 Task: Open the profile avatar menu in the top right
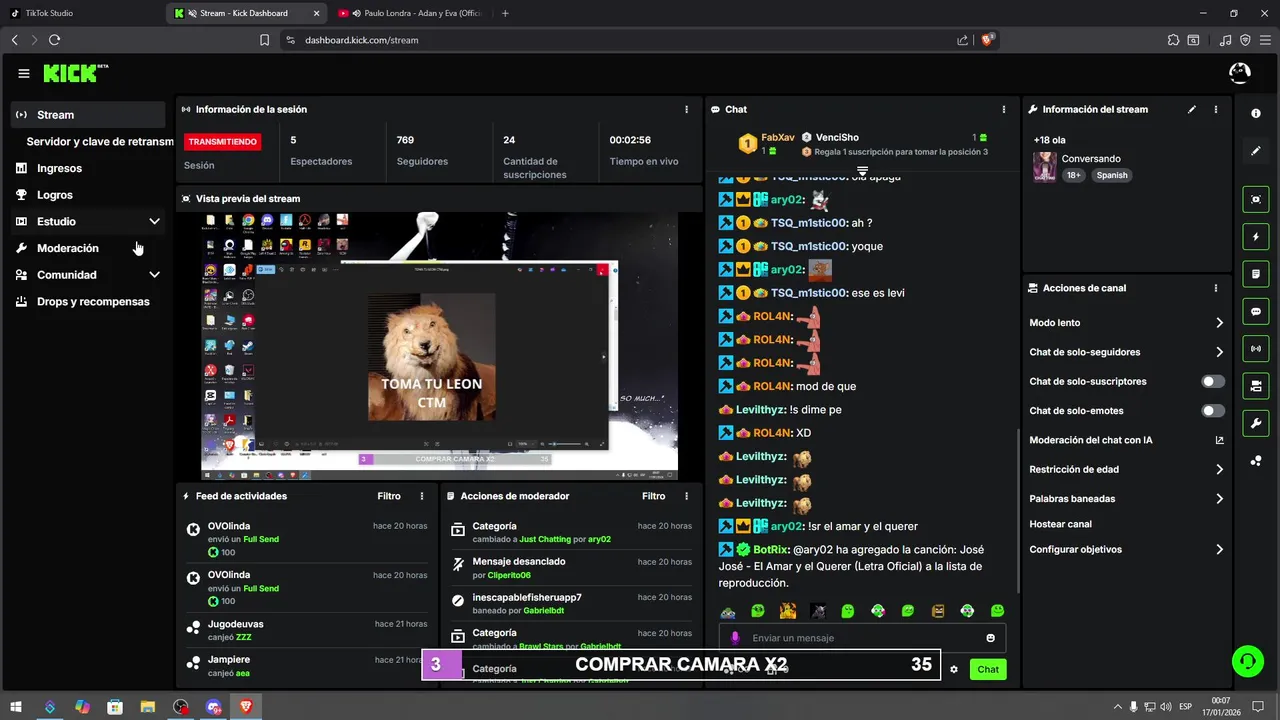coord(1239,73)
